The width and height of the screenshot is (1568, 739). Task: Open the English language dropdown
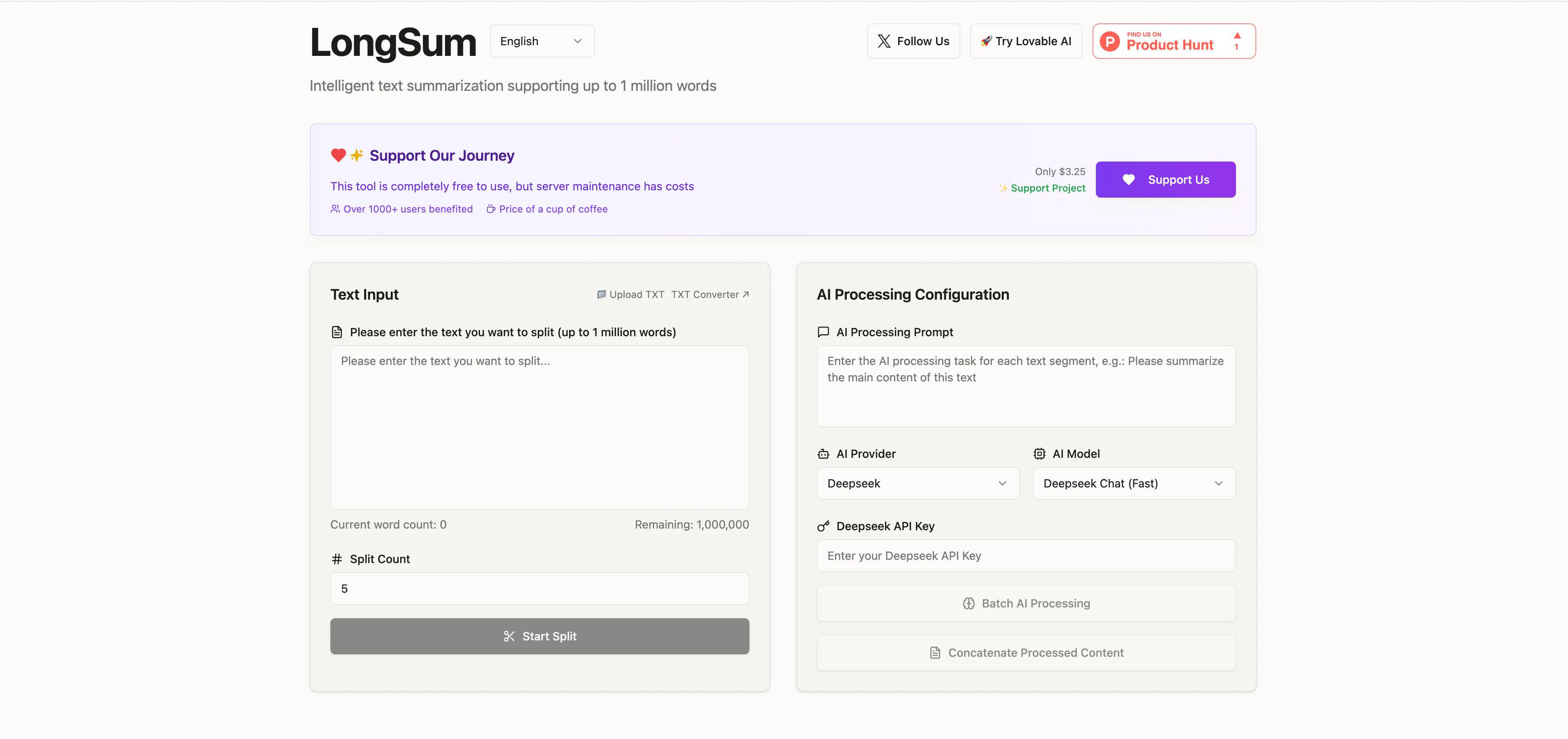(542, 42)
